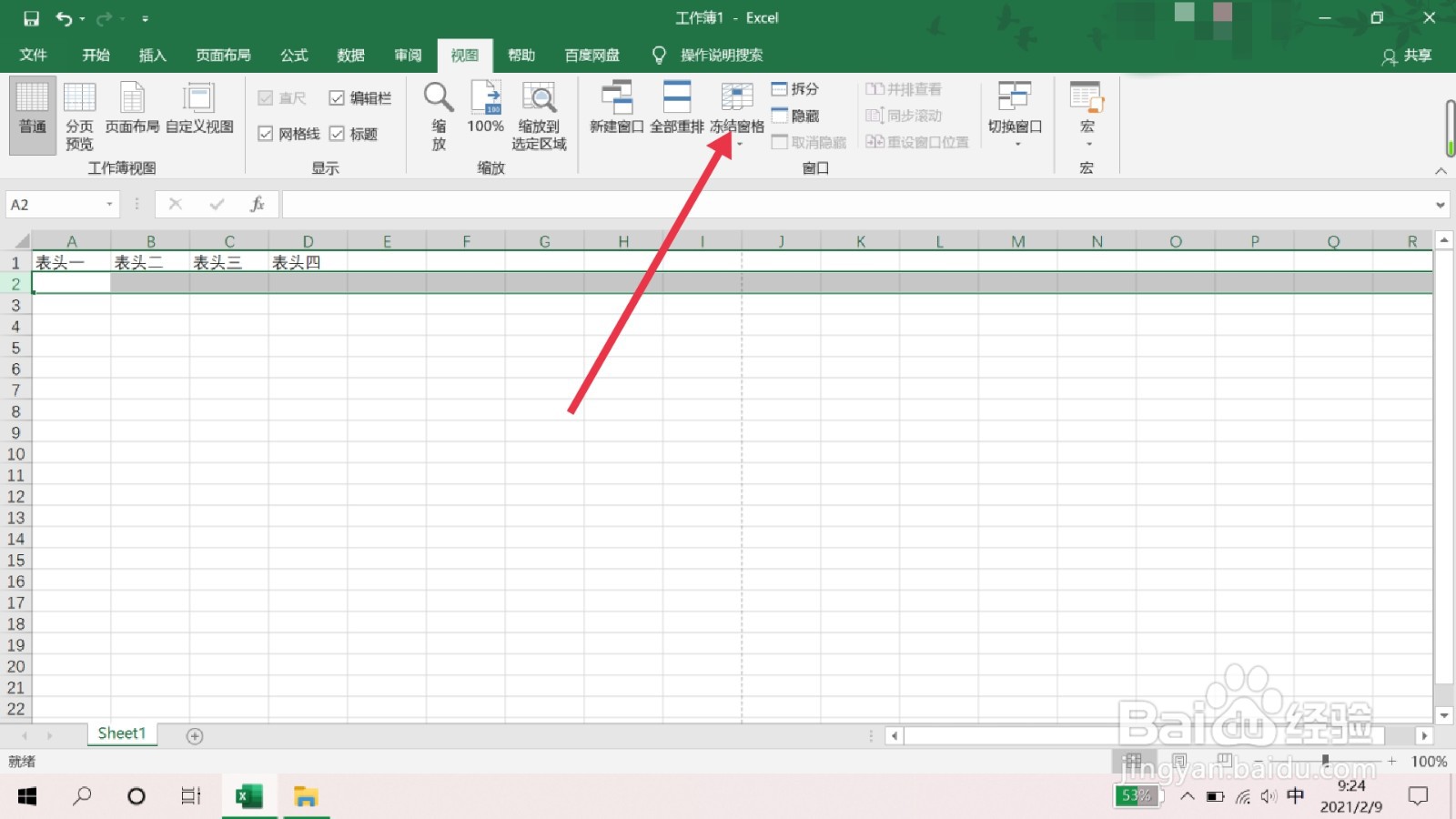1456x819 pixels.
Task: Open the Undo history dropdown arrow
Action: click(x=83, y=18)
